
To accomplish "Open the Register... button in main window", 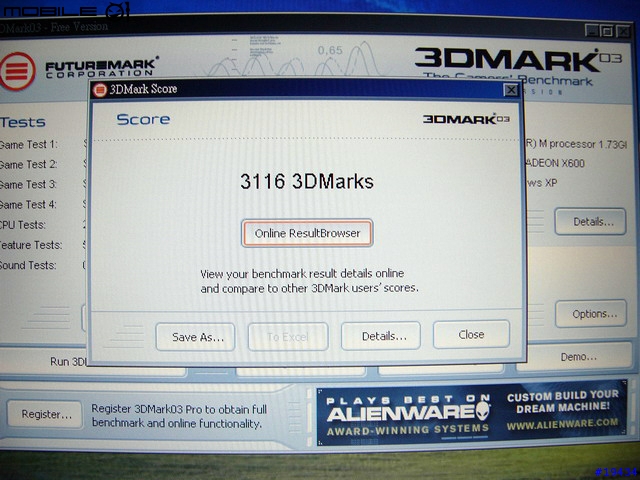I will [x=45, y=414].
